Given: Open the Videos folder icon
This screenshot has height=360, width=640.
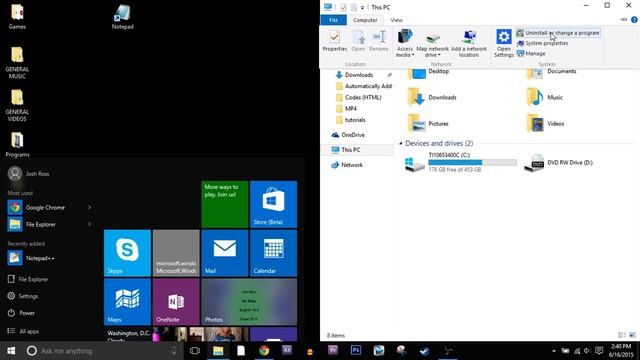Looking at the screenshot, I should click(x=535, y=124).
